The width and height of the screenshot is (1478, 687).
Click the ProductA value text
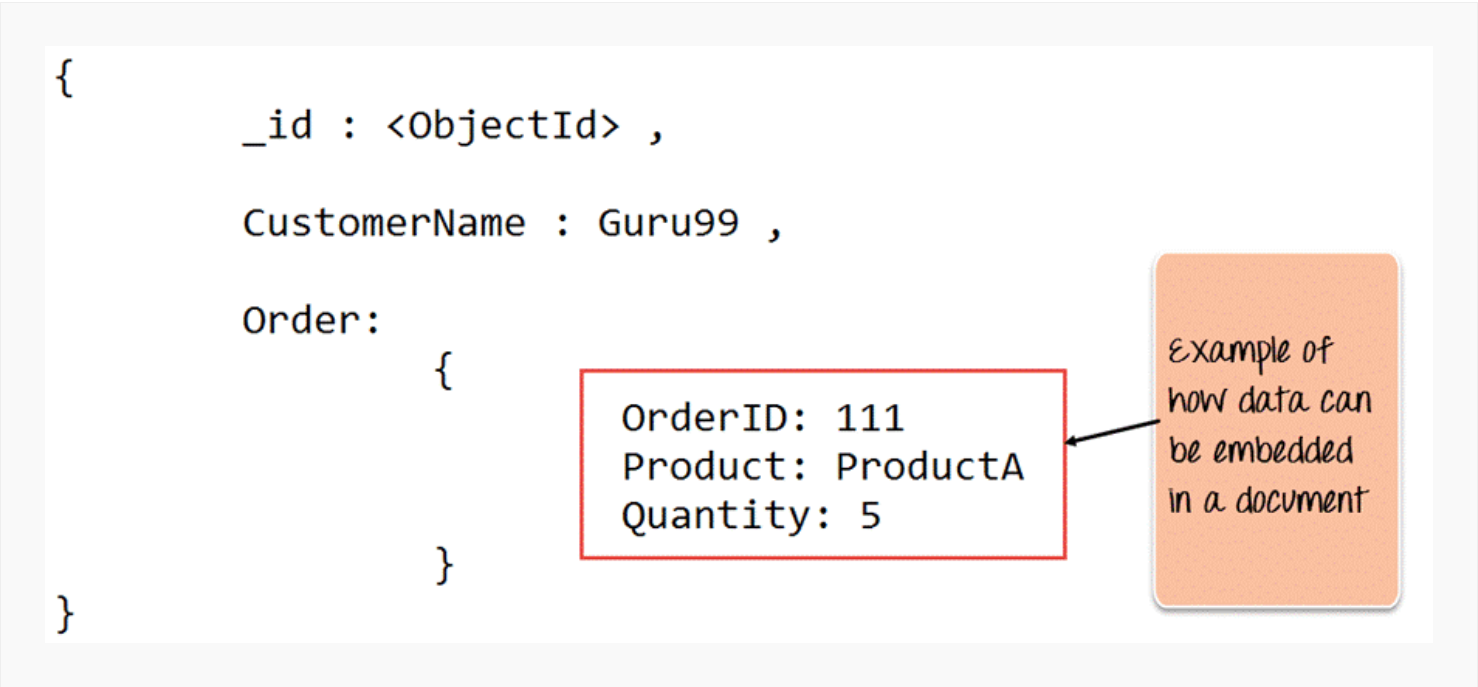(930, 467)
